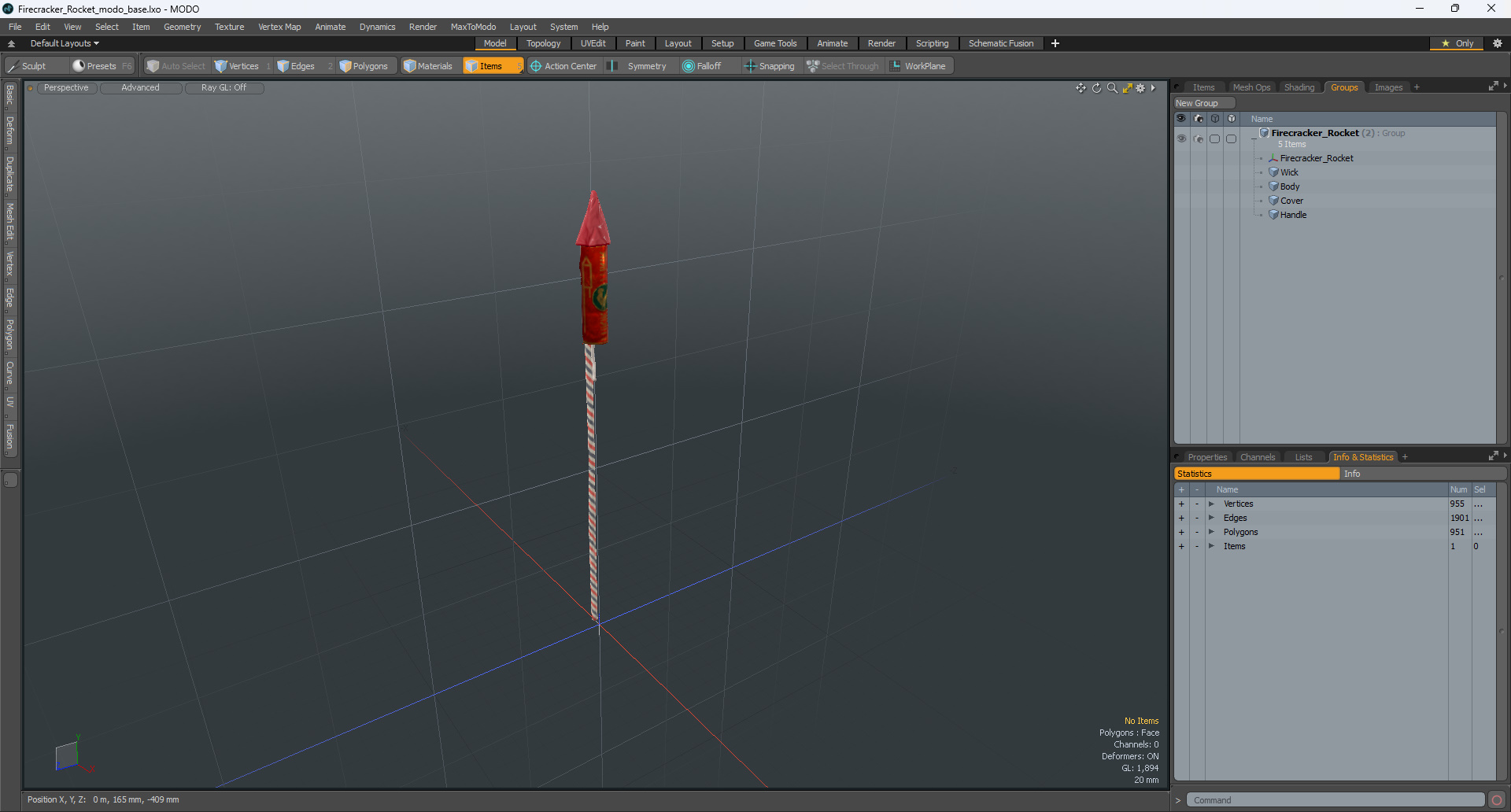
Task: Open viewport more-options arrow
Action: click(1153, 88)
